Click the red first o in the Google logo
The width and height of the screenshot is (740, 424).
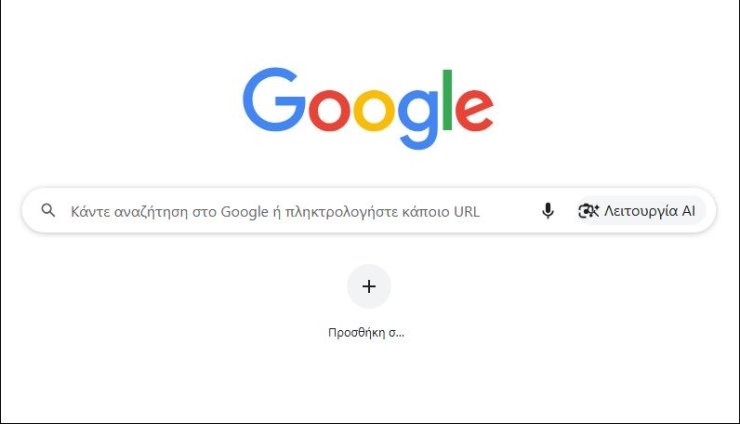[x=329, y=110]
